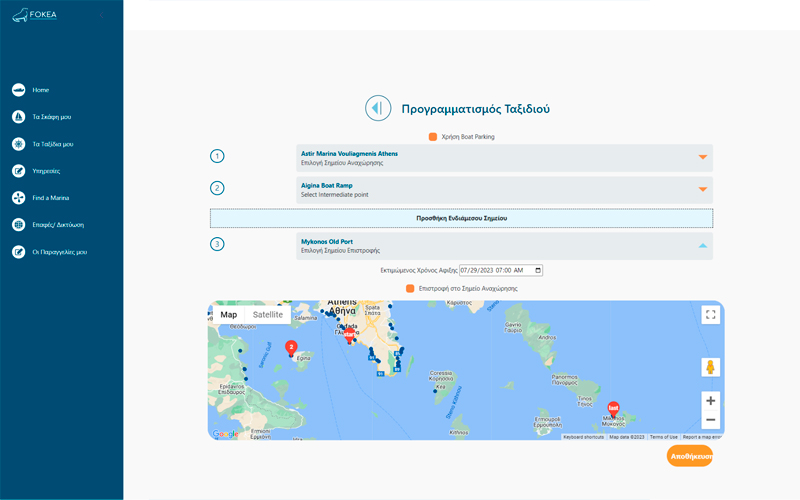The width and height of the screenshot is (800, 500).
Task: Click the Kea island label on the map
Action: pos(440,387)
